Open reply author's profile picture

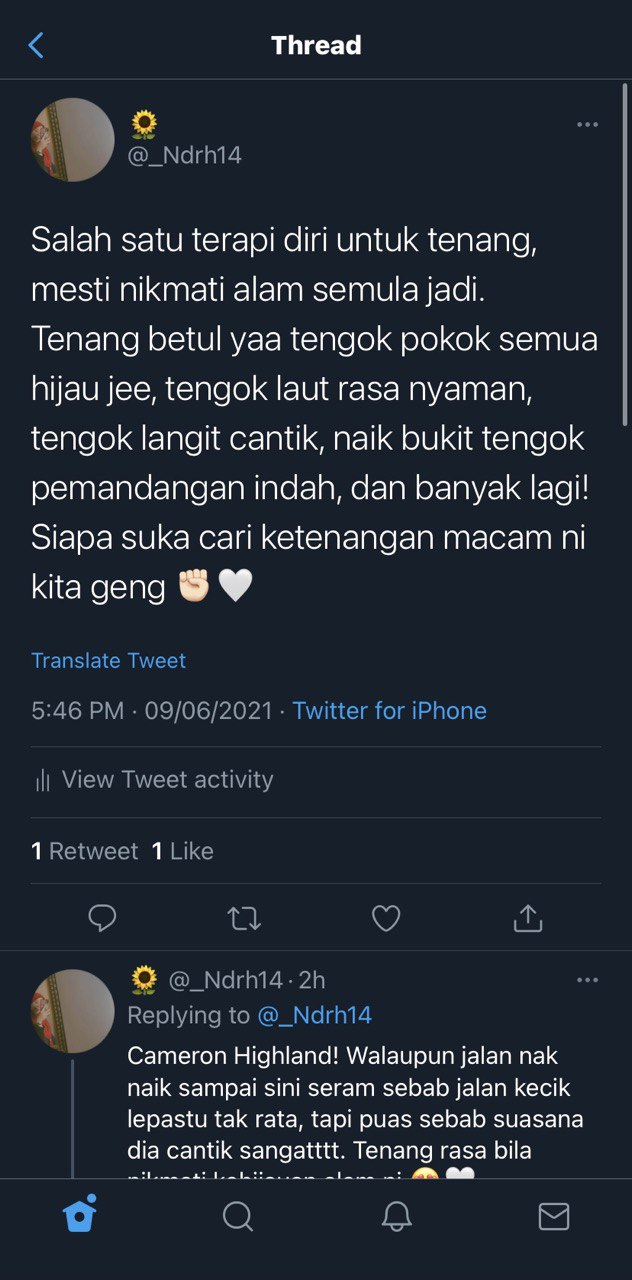click(x=72, y=1011)
